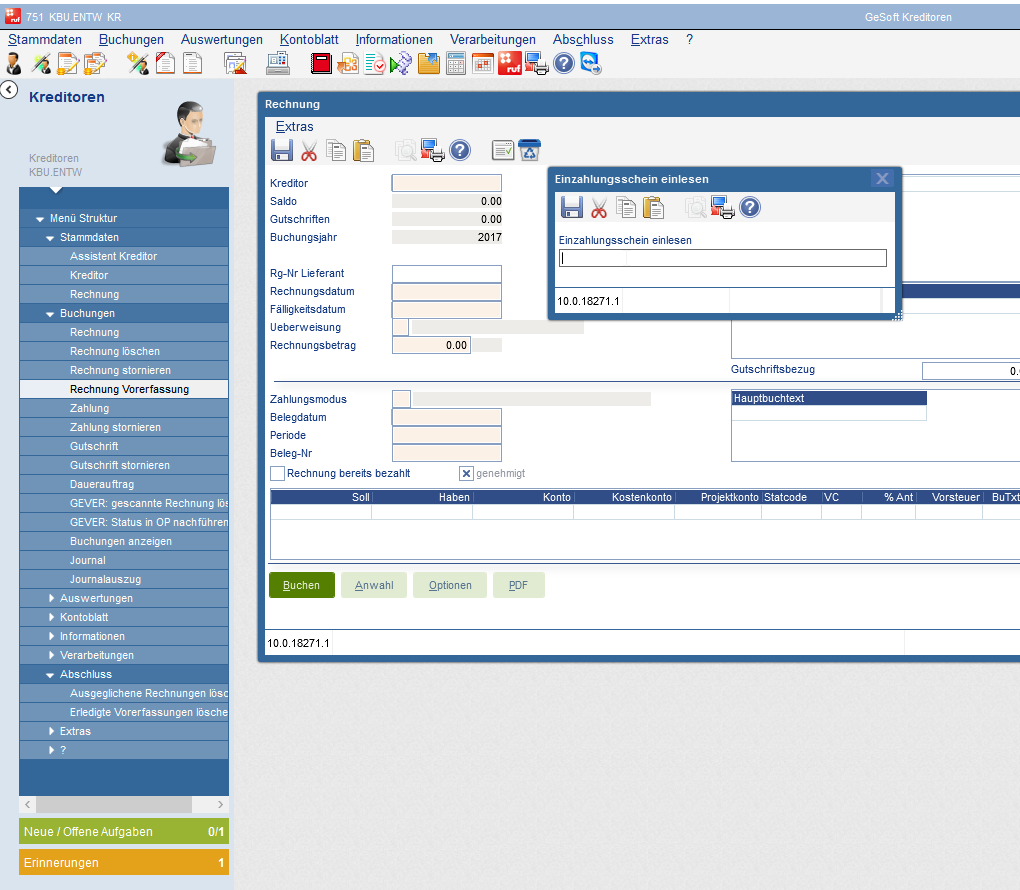
Task: Click the PDF button
Action: click(x=518, y=585)
